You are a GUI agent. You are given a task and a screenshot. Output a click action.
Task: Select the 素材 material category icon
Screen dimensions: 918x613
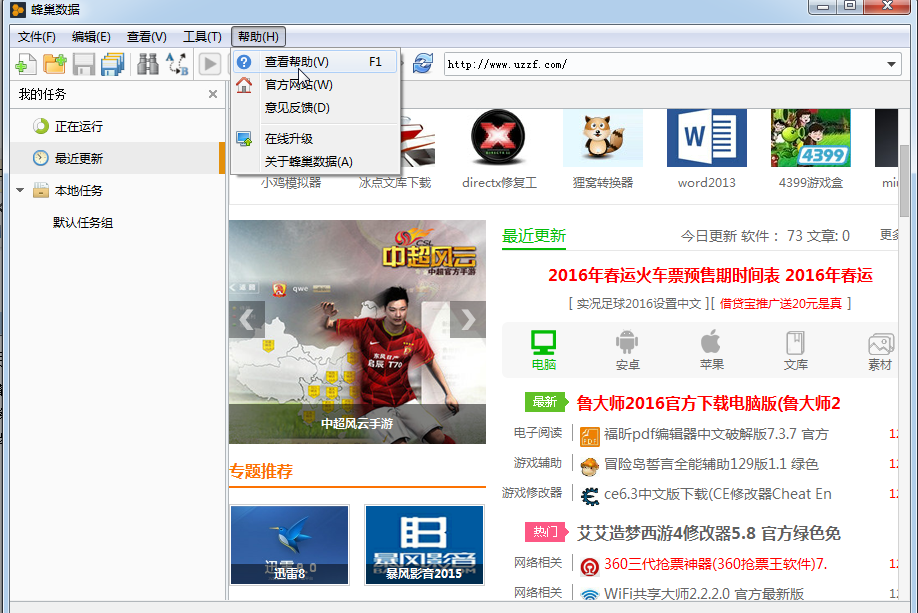coord(881,344)
